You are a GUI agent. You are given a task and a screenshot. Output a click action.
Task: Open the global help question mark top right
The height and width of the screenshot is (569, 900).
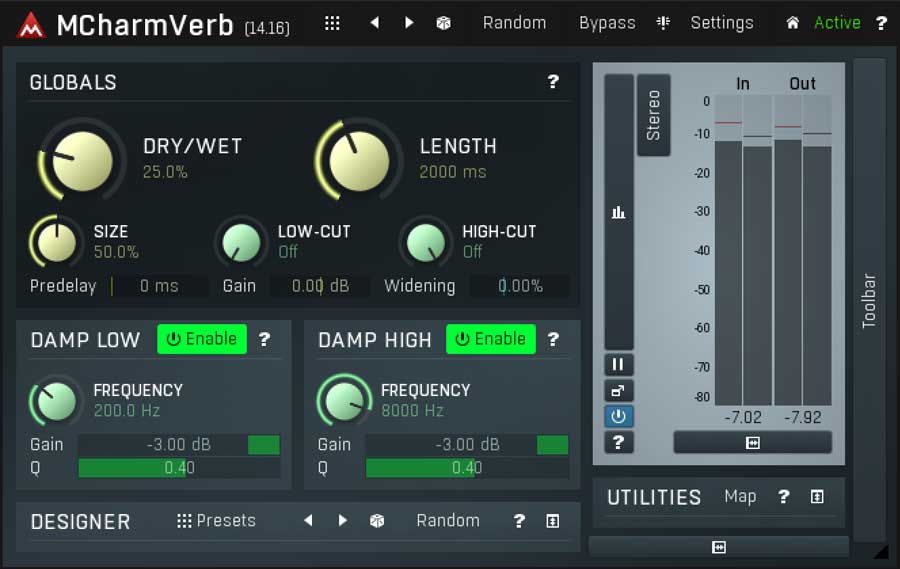[x=881, y=24]
